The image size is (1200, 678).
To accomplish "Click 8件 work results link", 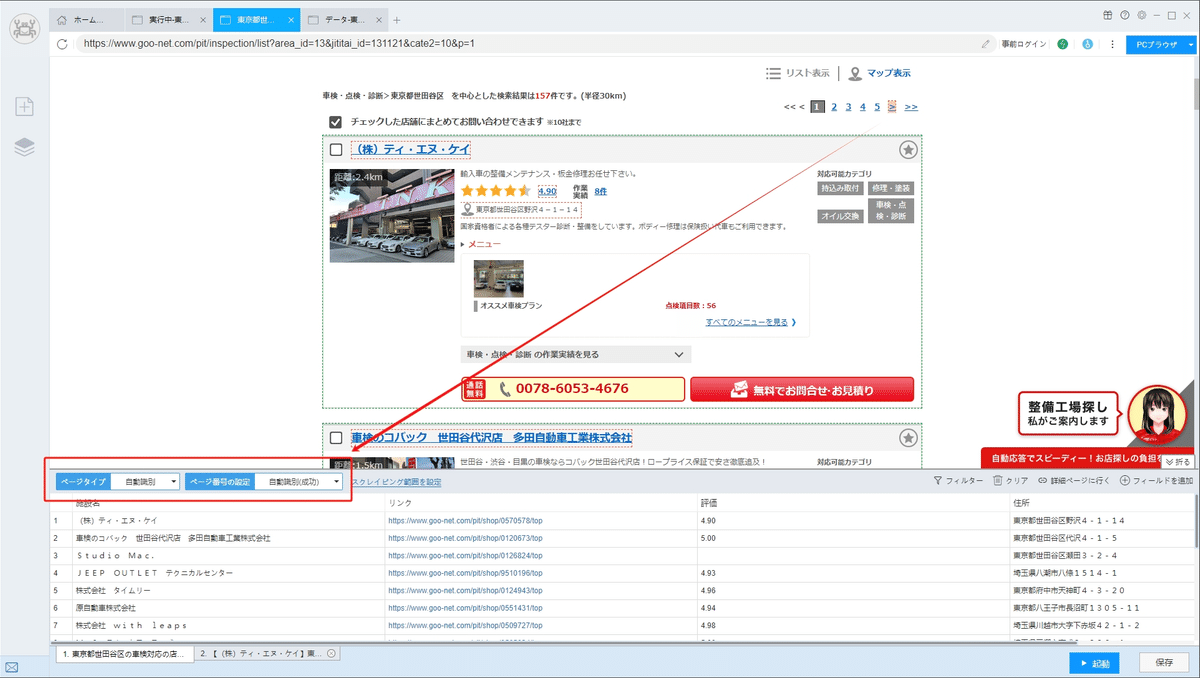I will coord(600,190).
